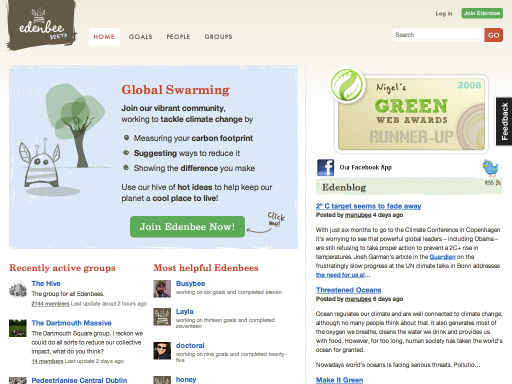The height and width of the screenshot is (384, 512).
Task: Read the Threatened Oceans blog post
Action: coord(349,290)
